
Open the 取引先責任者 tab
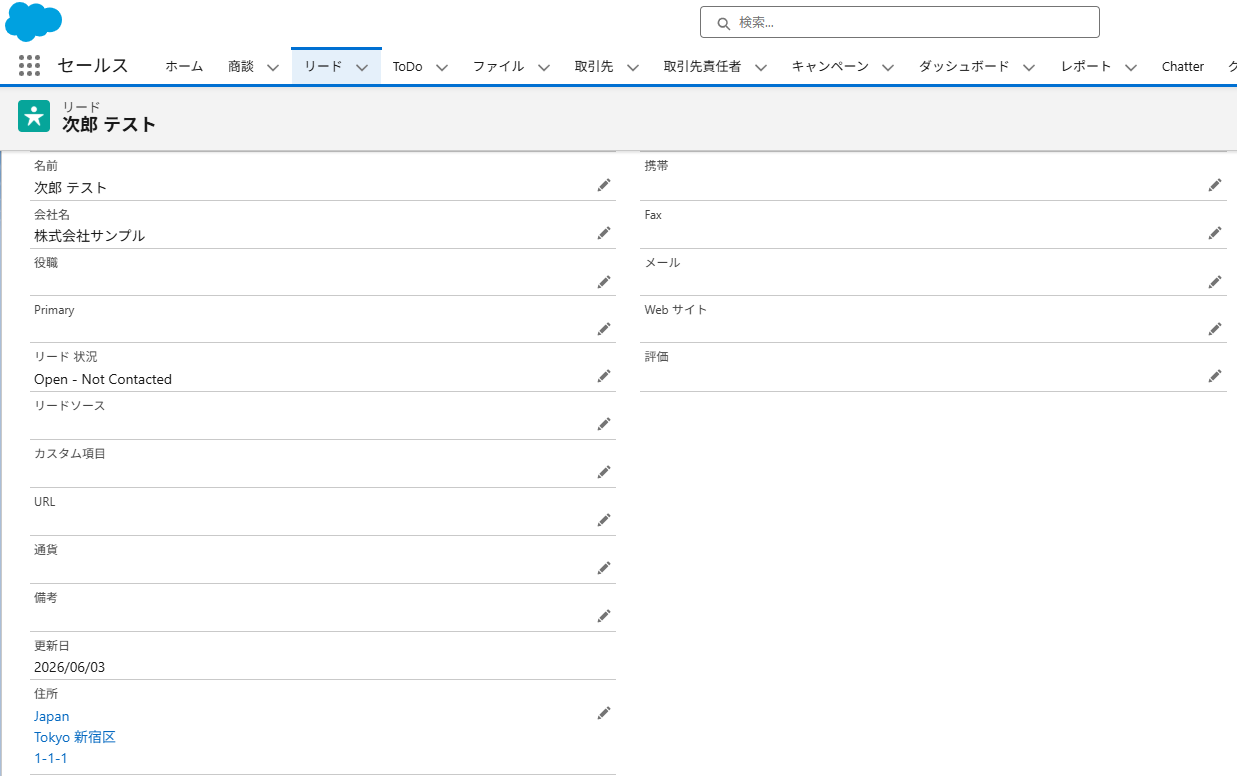(x=702, y=67)
